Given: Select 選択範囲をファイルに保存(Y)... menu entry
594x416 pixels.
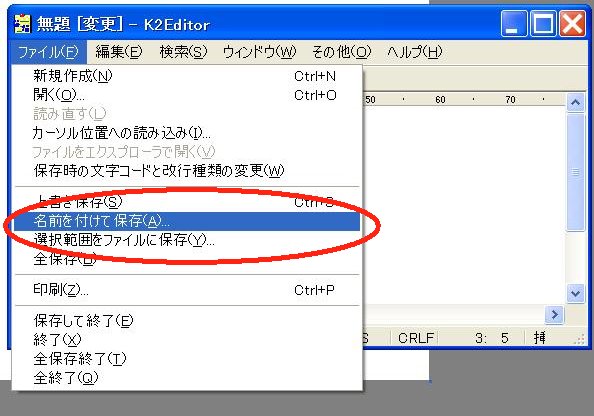Looking at the screenshot, I should coord(187,240).
